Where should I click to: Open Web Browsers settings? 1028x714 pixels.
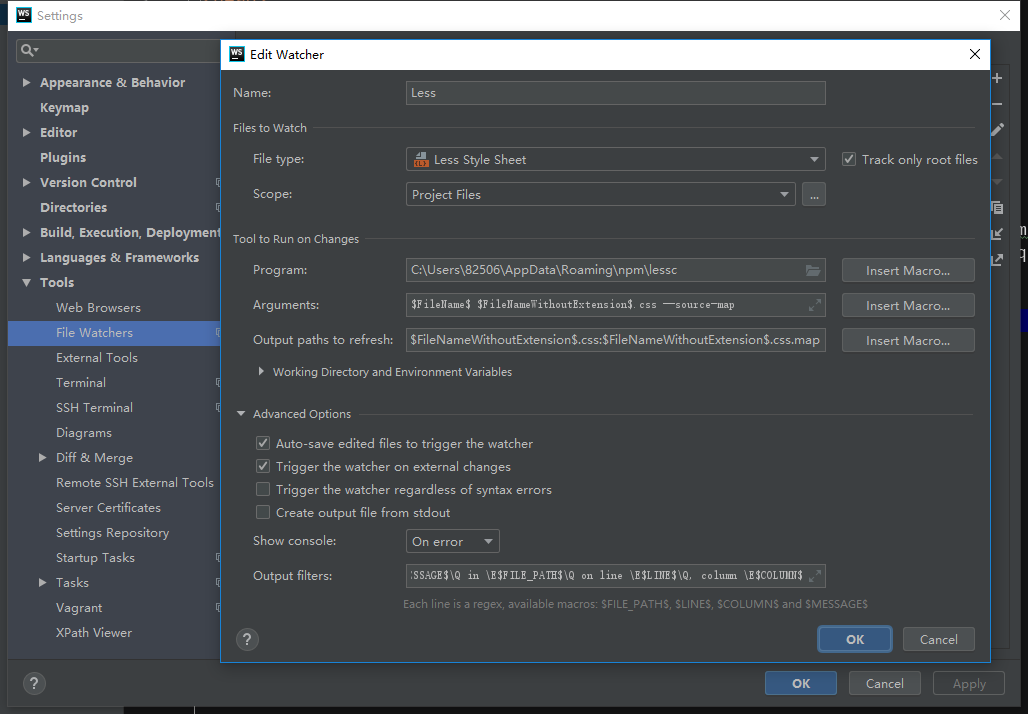[x=98, y=307]
